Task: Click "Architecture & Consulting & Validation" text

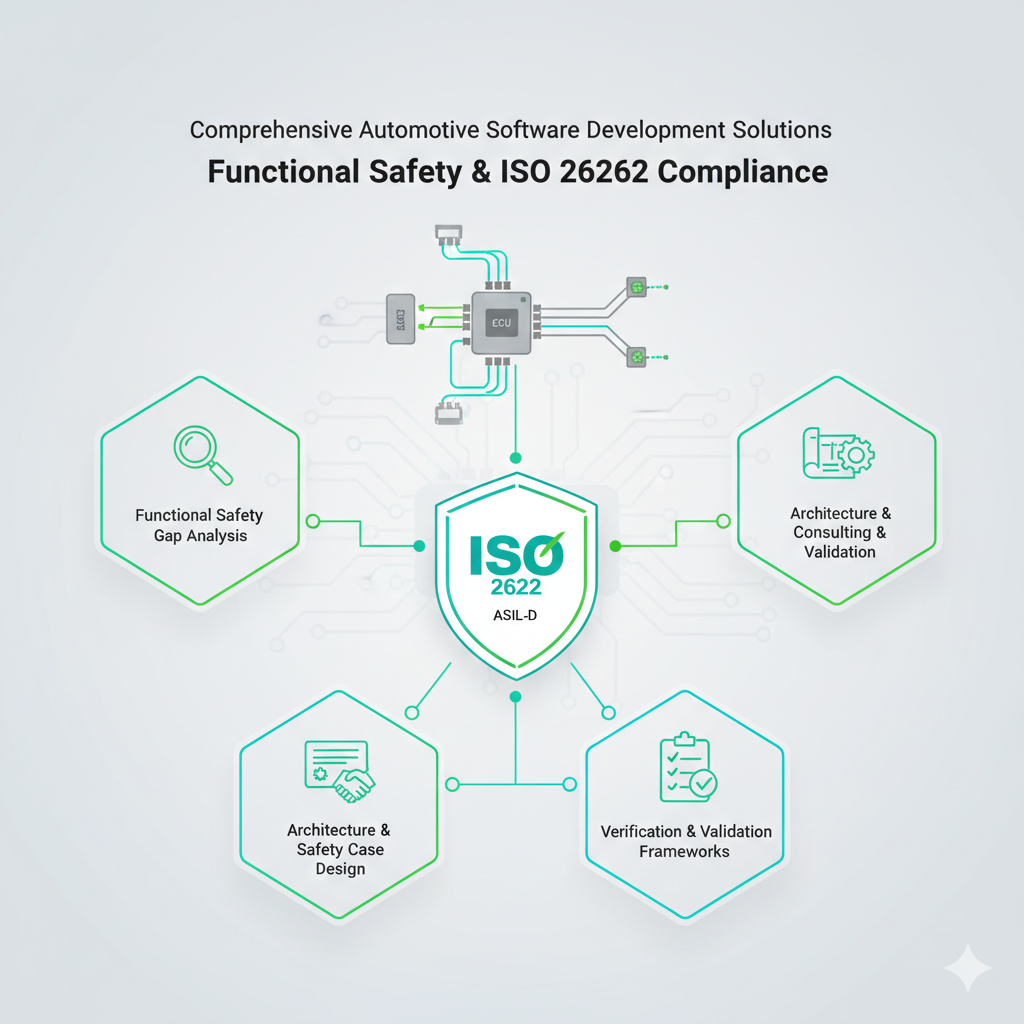Action: (x=840, y=532)
